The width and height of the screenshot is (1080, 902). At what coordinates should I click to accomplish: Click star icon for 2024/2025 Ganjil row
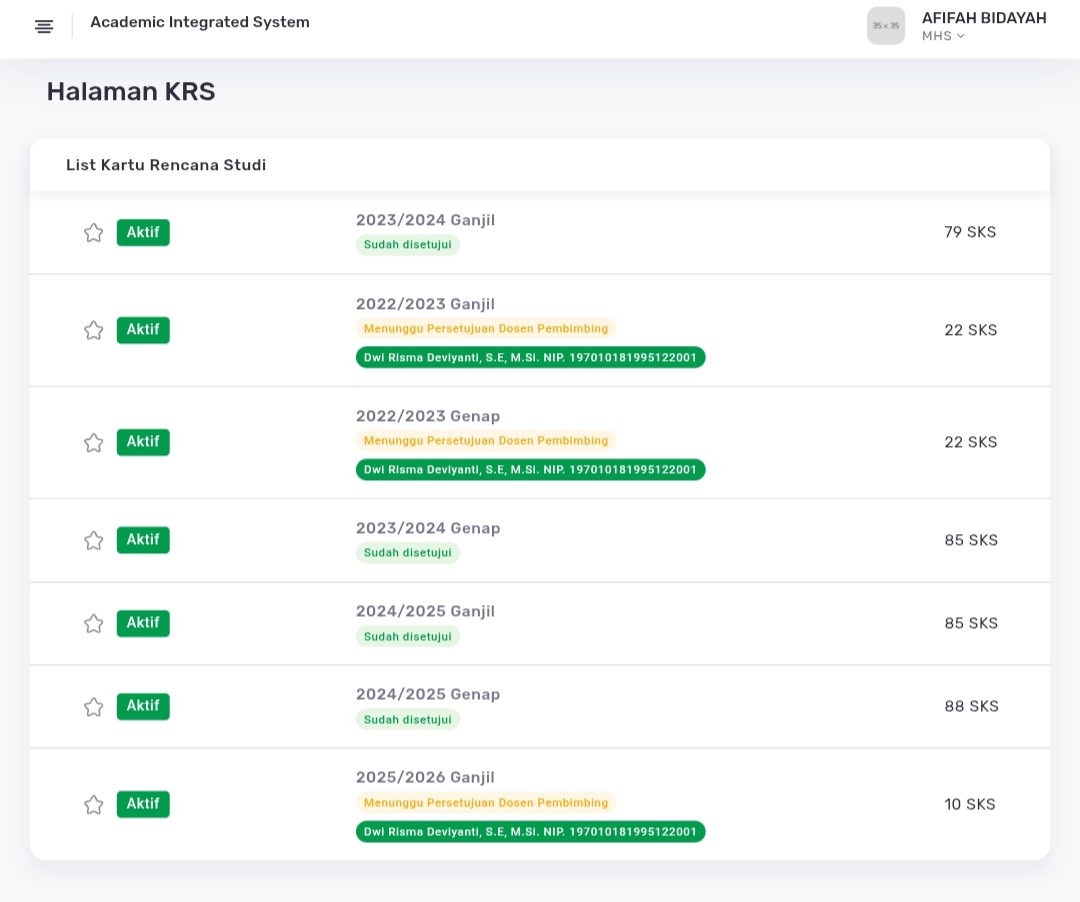[x=93, y=623]
